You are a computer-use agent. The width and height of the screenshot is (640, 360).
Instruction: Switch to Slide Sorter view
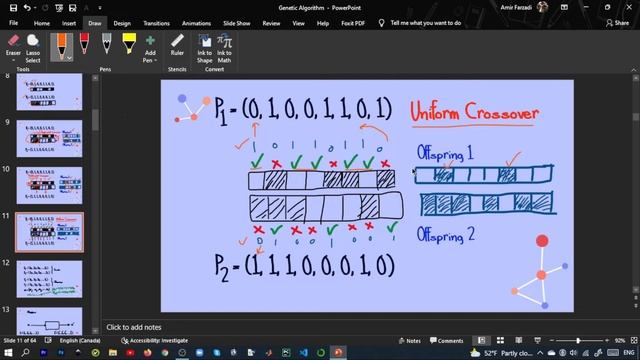500,340
